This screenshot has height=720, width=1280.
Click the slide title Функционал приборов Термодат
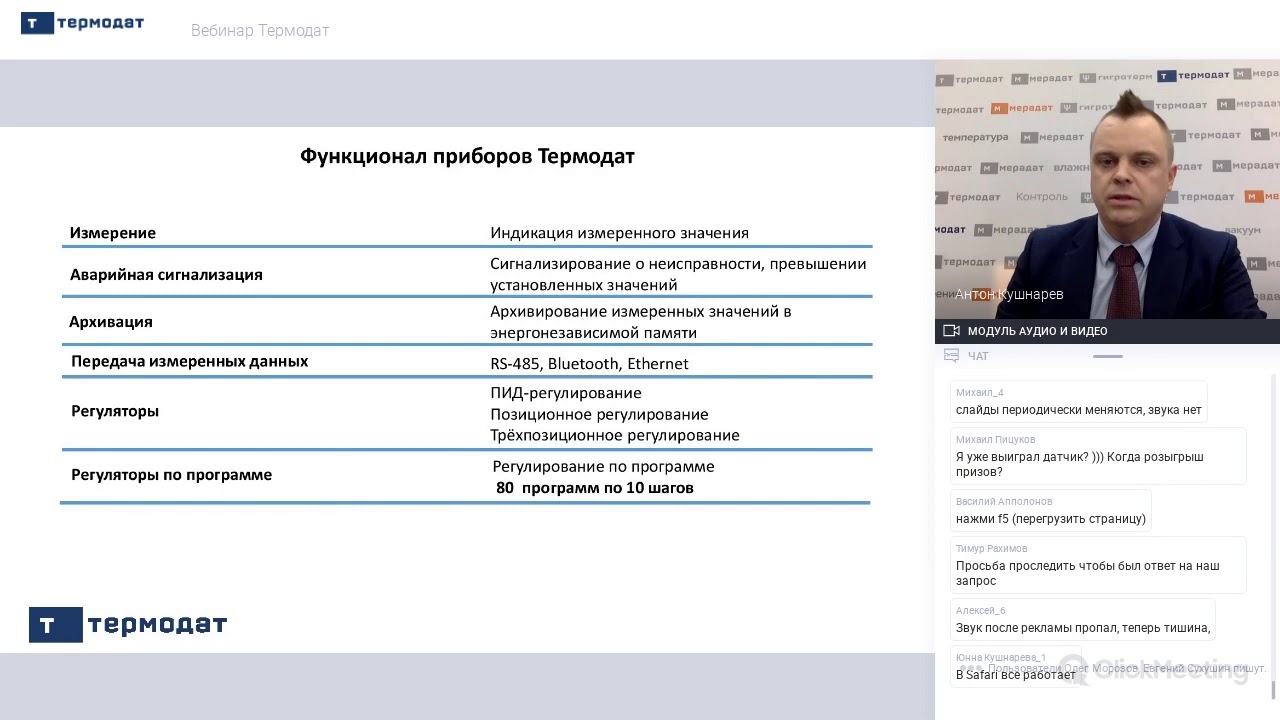point(467,156)
